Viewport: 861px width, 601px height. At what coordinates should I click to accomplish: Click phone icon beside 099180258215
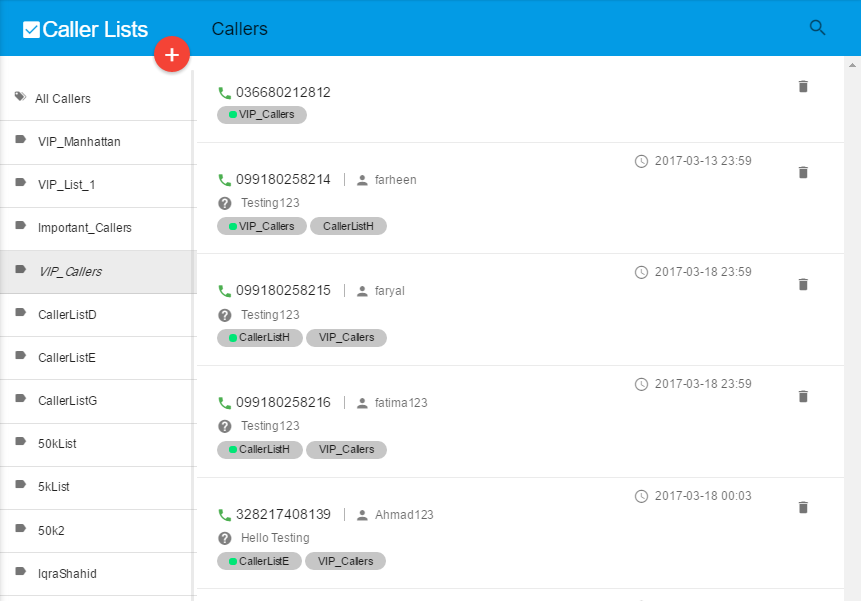[225, 291]
